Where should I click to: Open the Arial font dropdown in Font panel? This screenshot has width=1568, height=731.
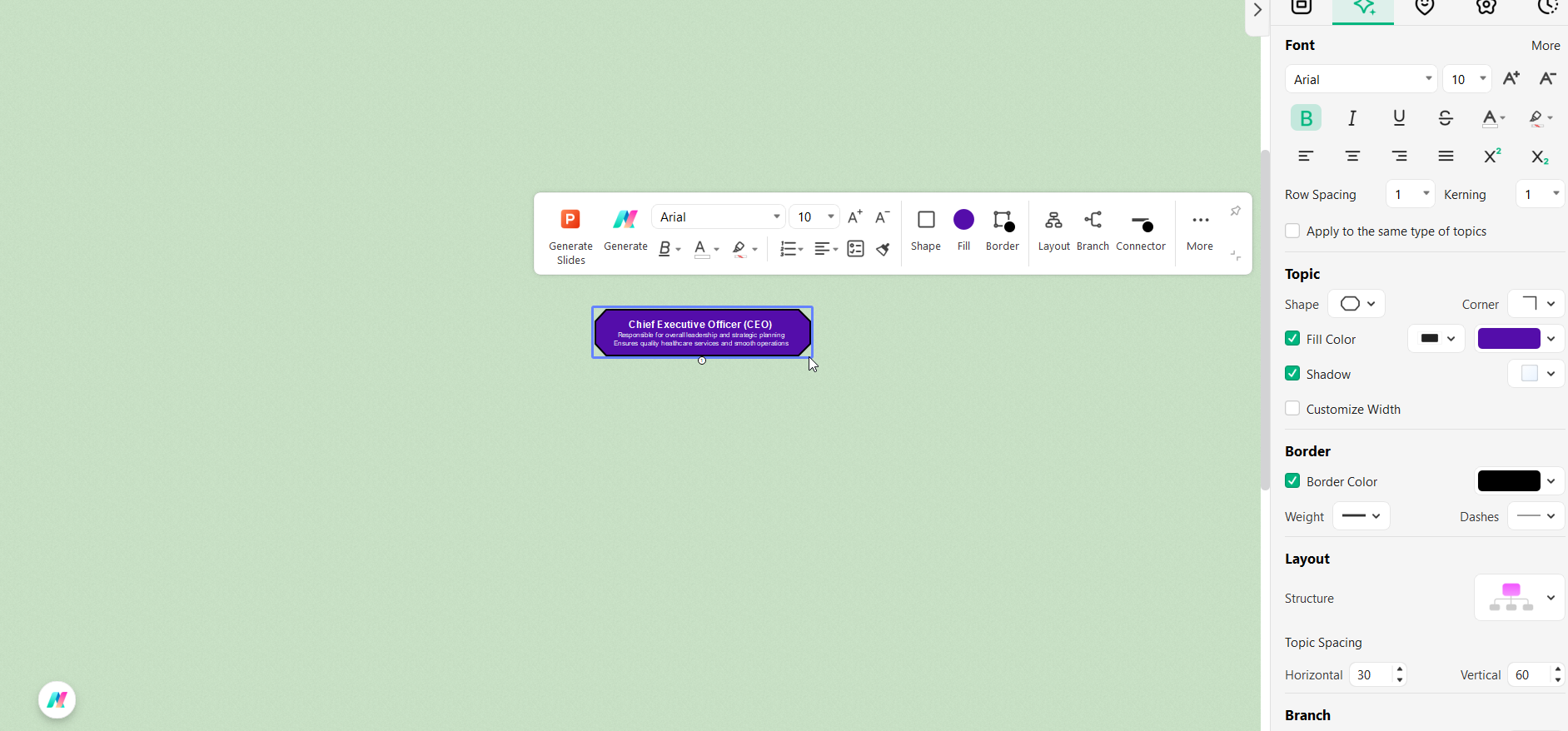click(1361, 79)
